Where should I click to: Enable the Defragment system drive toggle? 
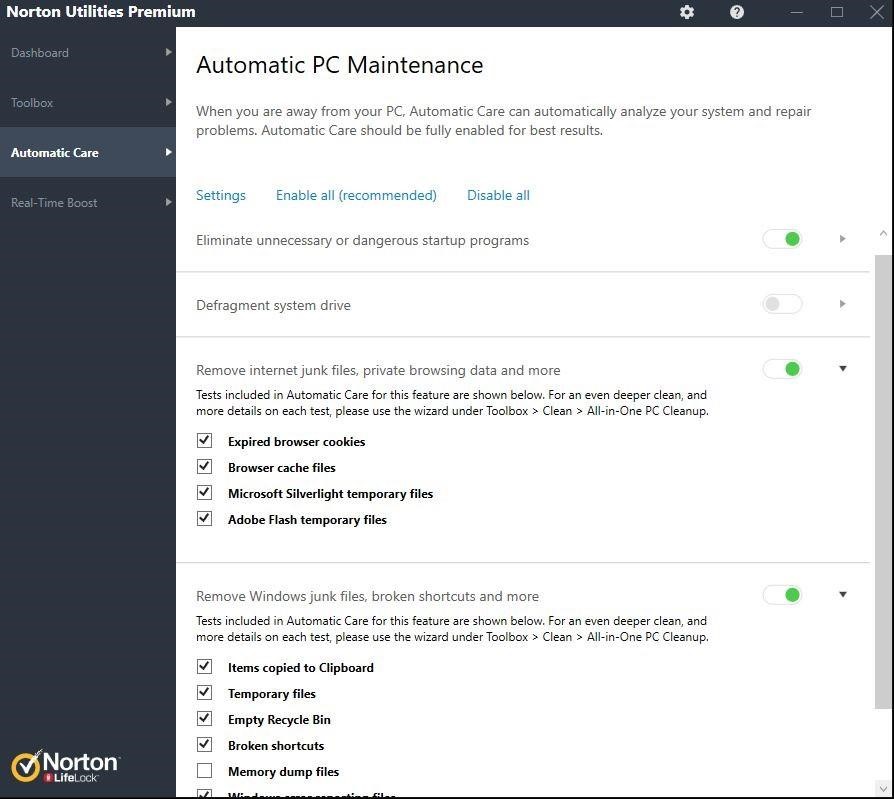782,304
